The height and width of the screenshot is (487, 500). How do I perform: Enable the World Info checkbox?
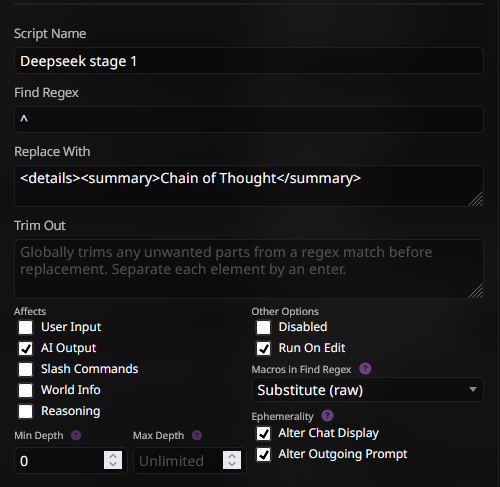(26, 390)
